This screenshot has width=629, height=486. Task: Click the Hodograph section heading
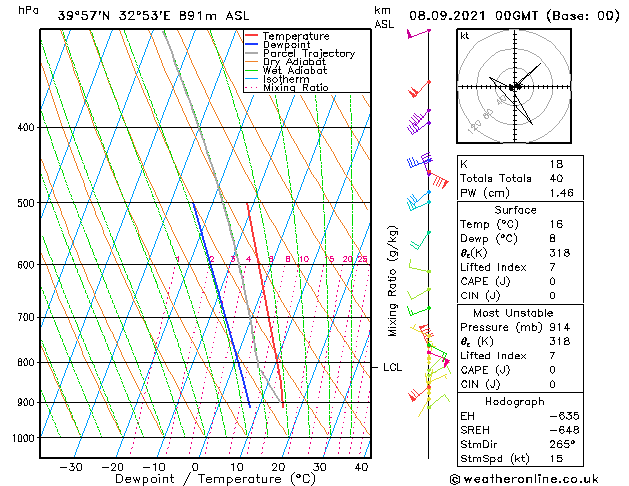click(515, 402)
